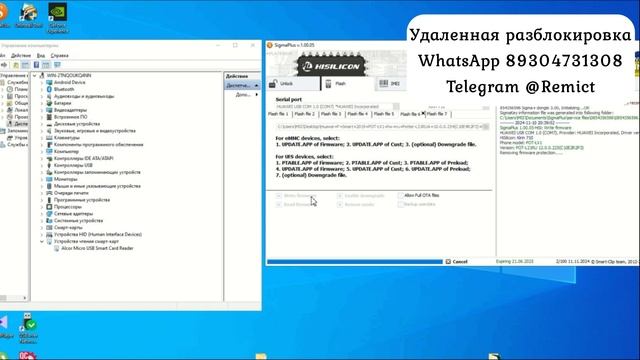This screenshot has width=640, height=360.
Task: Open the Справка menu
Action: coord(60,56)
